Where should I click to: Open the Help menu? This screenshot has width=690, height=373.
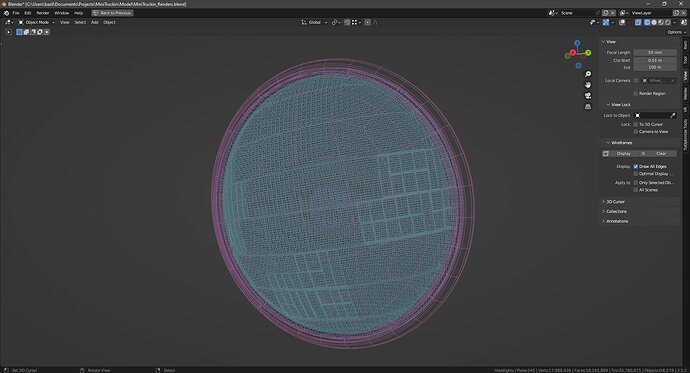78,13
